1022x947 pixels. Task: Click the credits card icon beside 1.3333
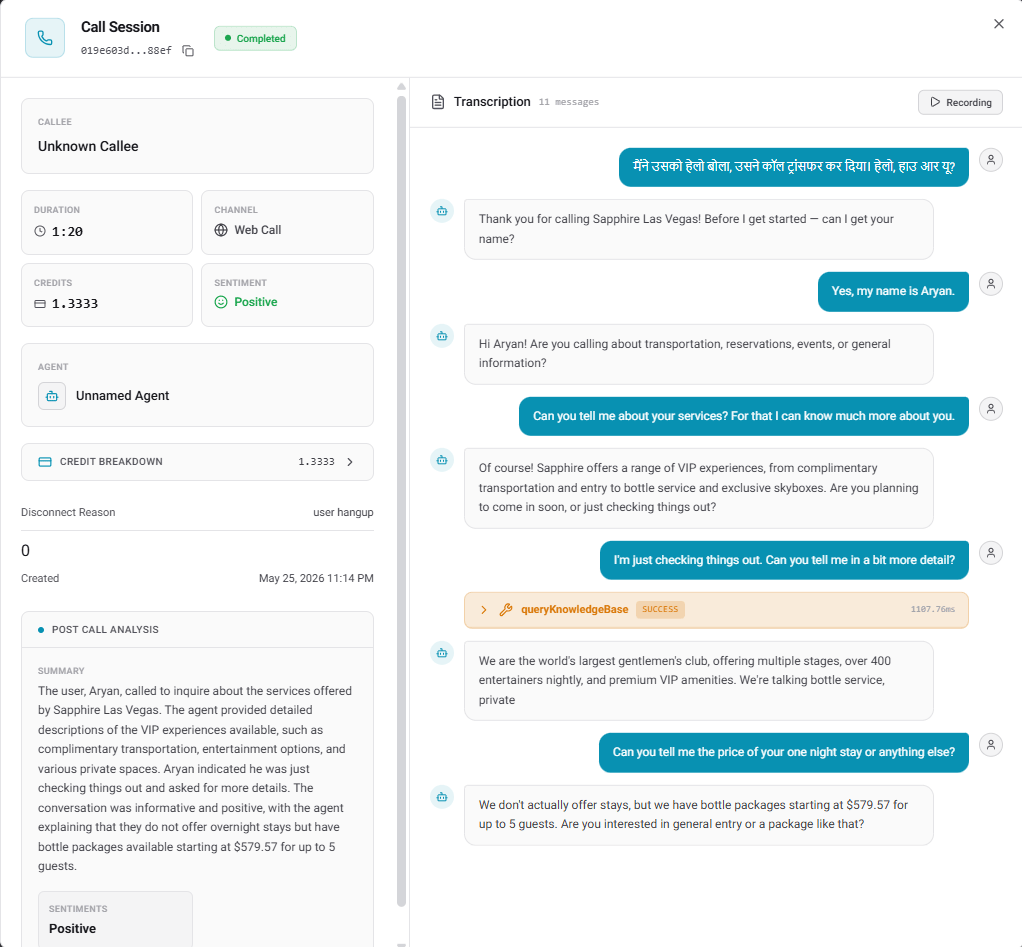(40, 304)
